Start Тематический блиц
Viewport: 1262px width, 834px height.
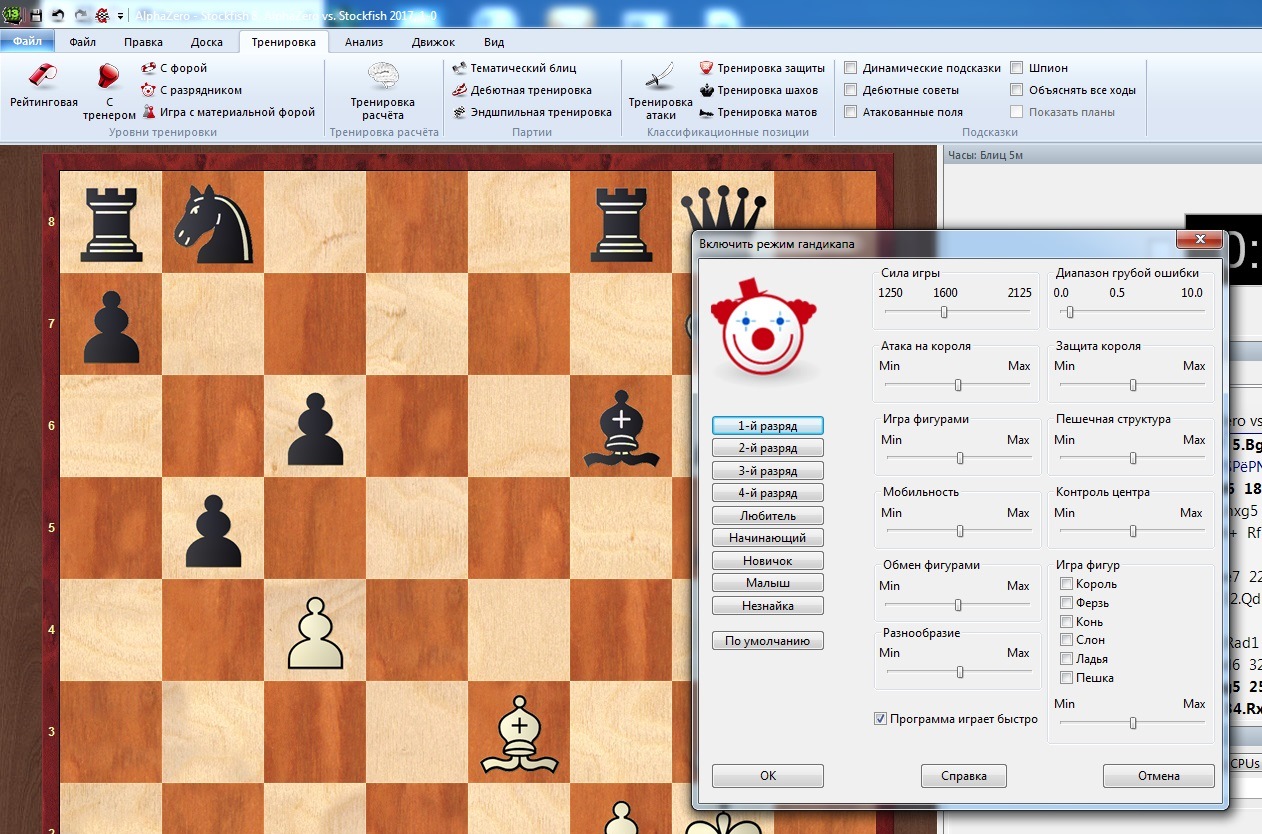pos(513,68)
